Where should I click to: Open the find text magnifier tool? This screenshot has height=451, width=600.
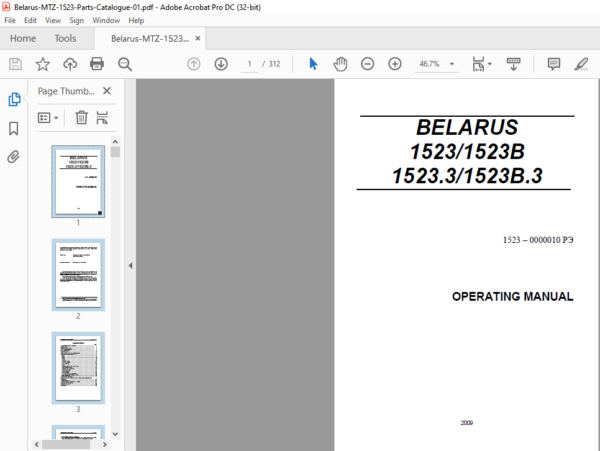click(x=125, y=64)
